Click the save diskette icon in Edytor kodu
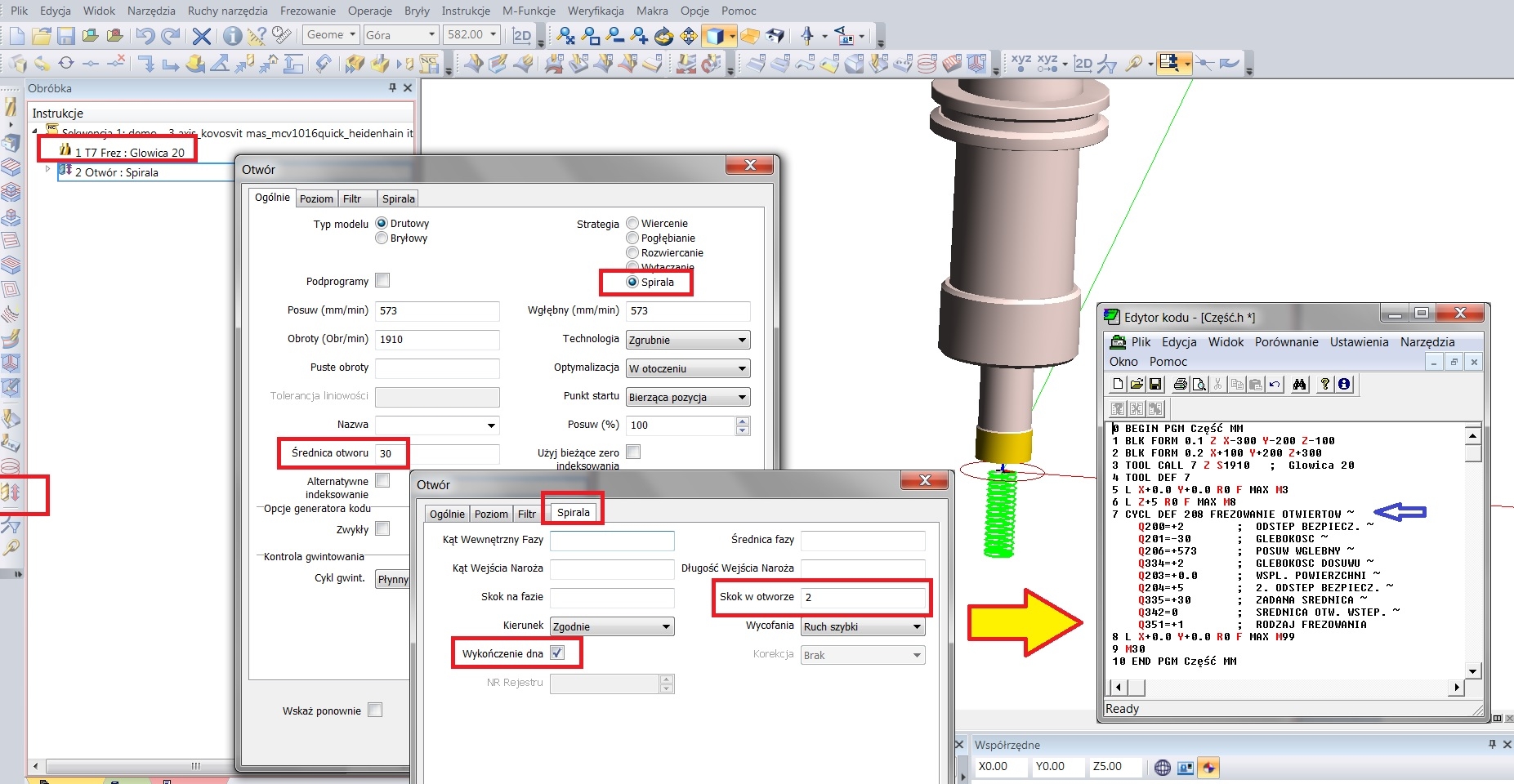Screen dimensions: 1514x784 1155,384
